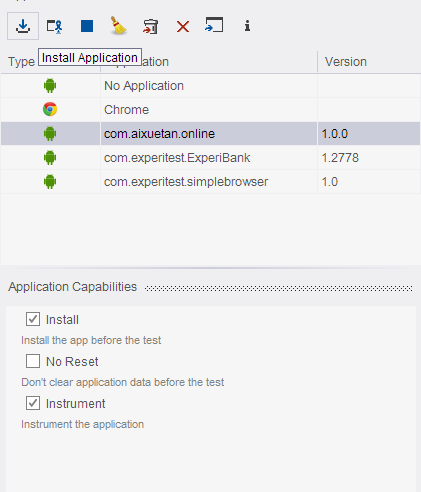Image resolution: width=421 pixels, height=492 pixels.
Task: Click the trash bin uninstall icon
Action: 151,26
